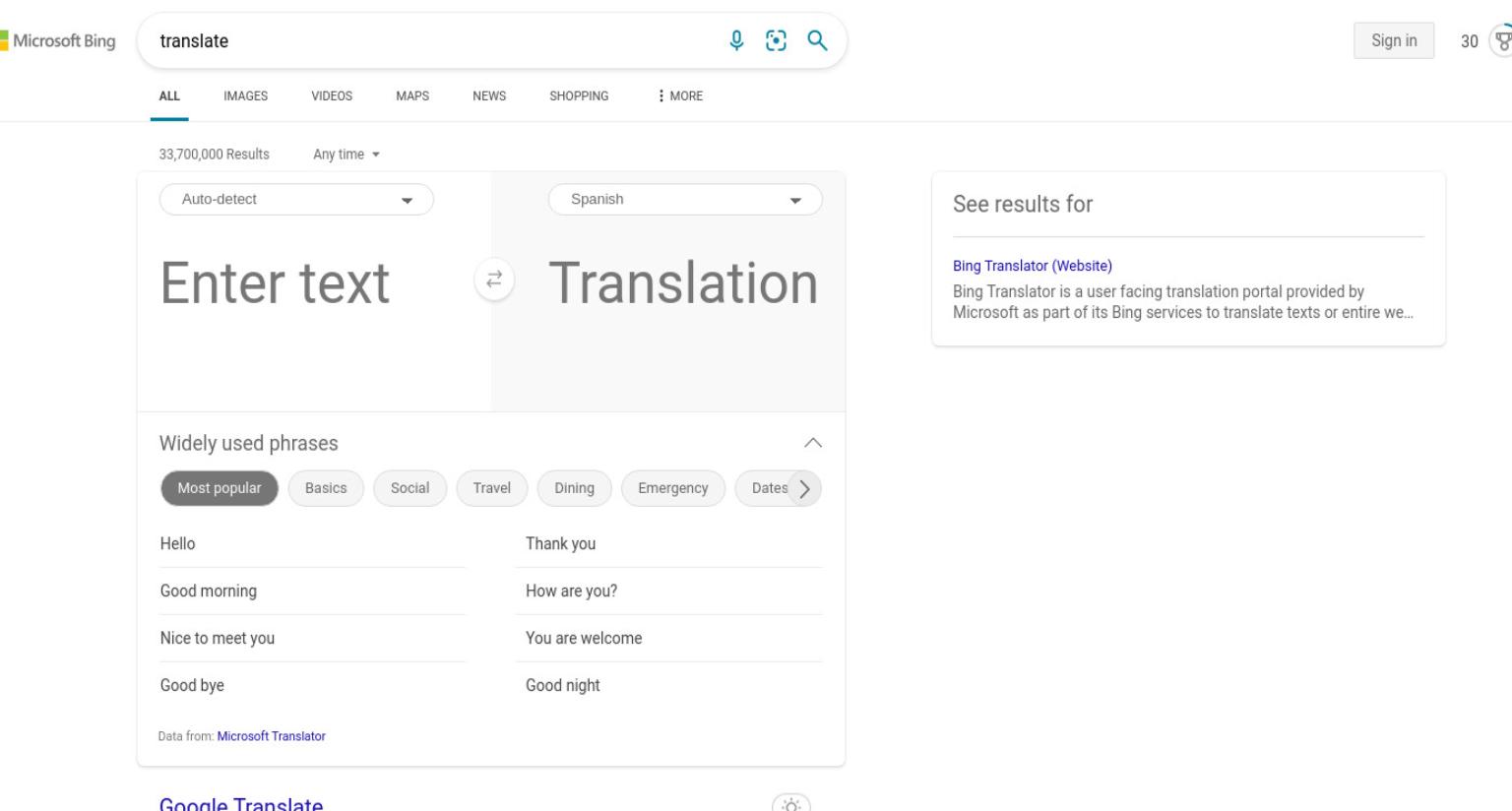Image resolution: width=1512 pixels, height=811 pixels.
Task: Choose the Social phrase category
Action: pyautogui.click(x=409, y=488)
